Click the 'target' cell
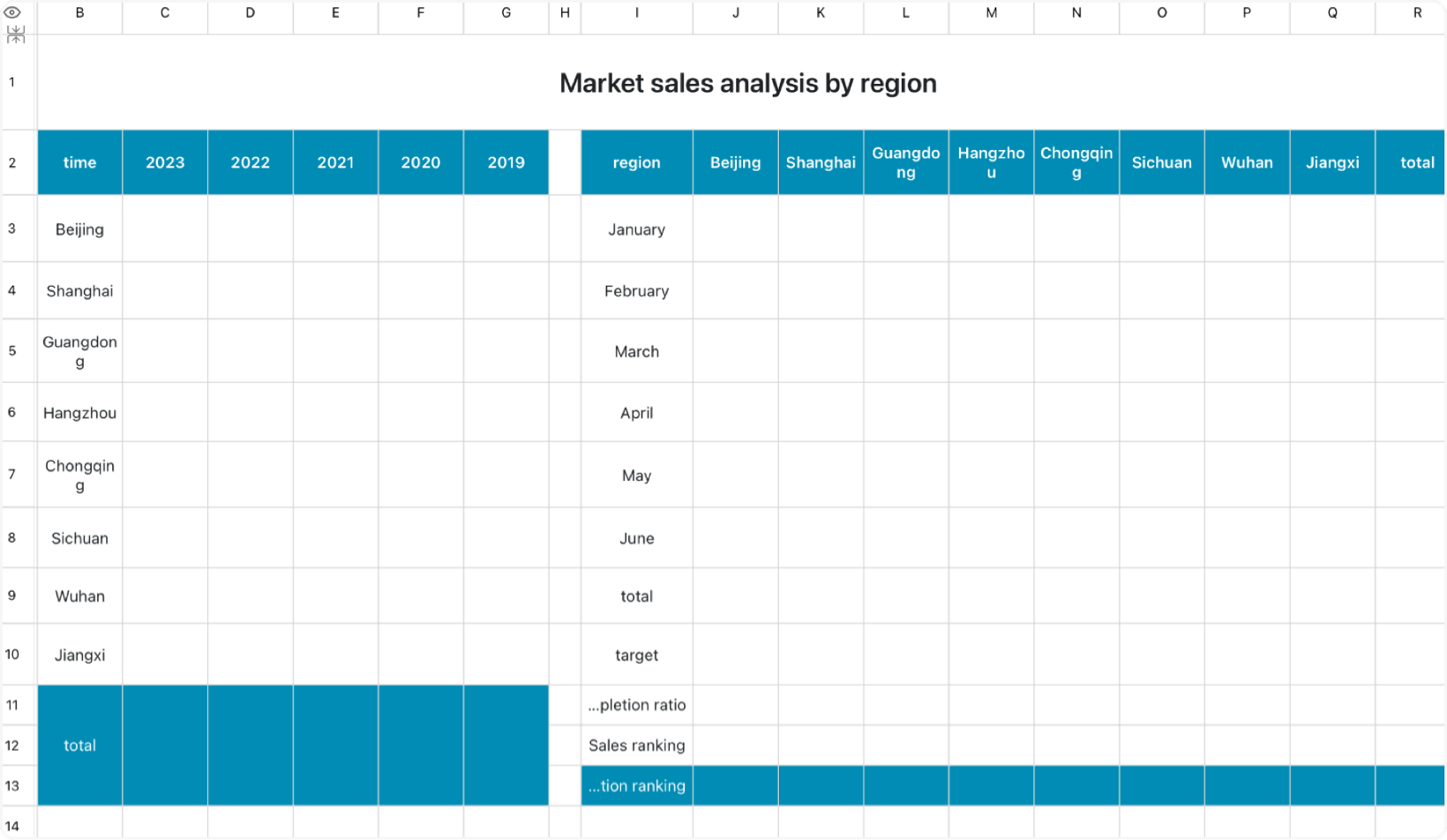 (637, 656)
